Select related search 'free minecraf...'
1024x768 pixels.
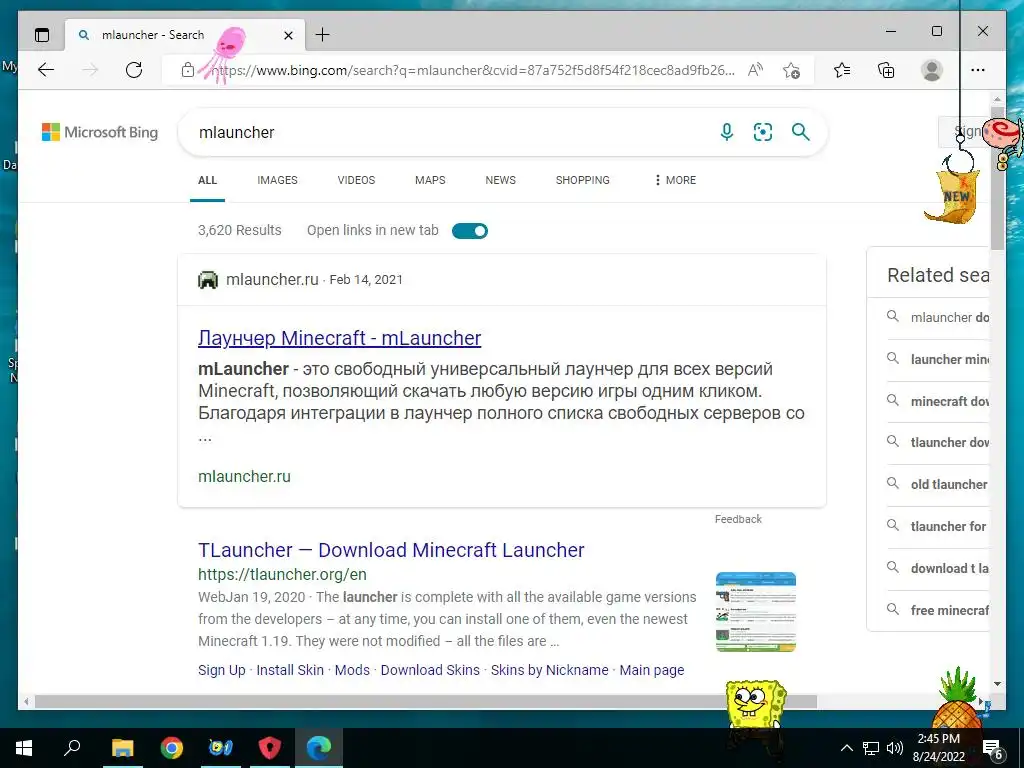pos(937,610)
